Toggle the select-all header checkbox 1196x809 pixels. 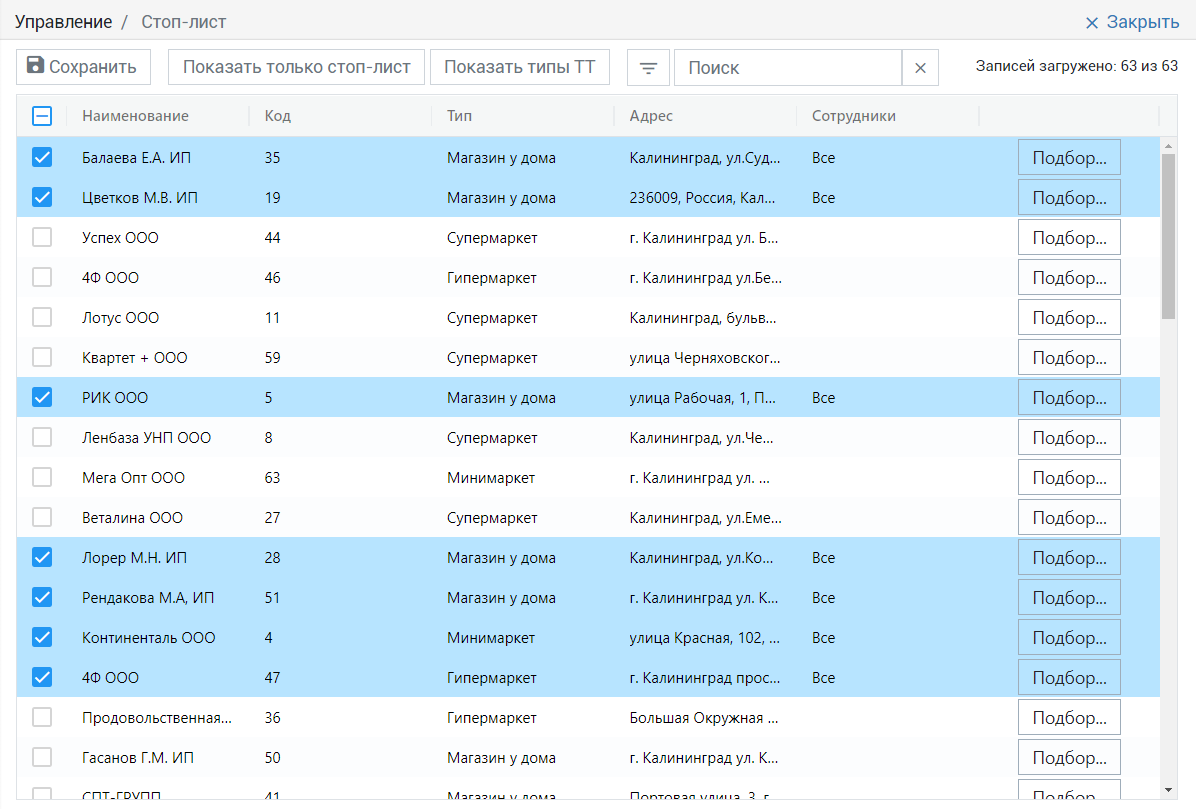coord(42,116)
